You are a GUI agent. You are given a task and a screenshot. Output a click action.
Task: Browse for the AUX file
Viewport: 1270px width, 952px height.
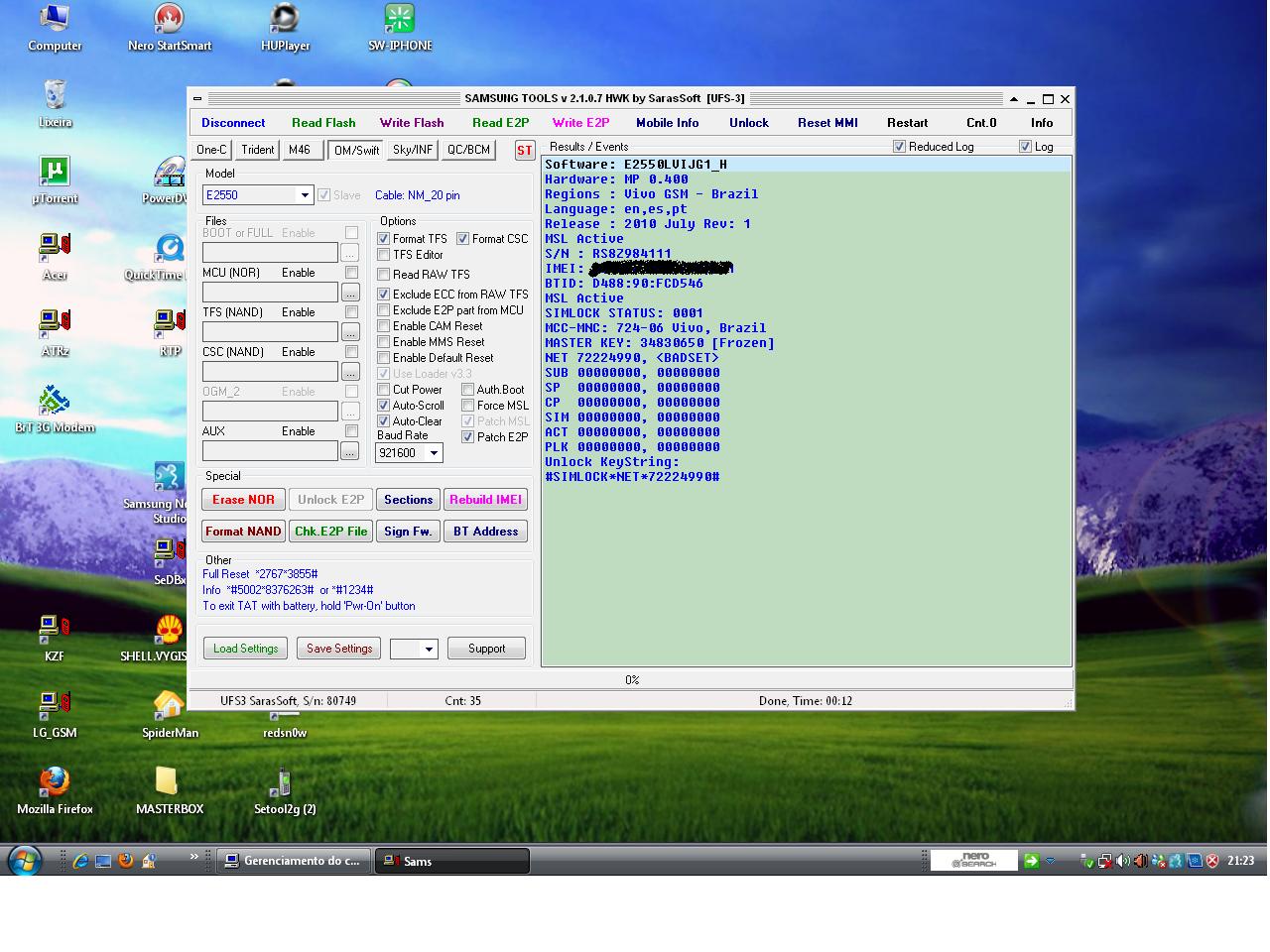349,451
